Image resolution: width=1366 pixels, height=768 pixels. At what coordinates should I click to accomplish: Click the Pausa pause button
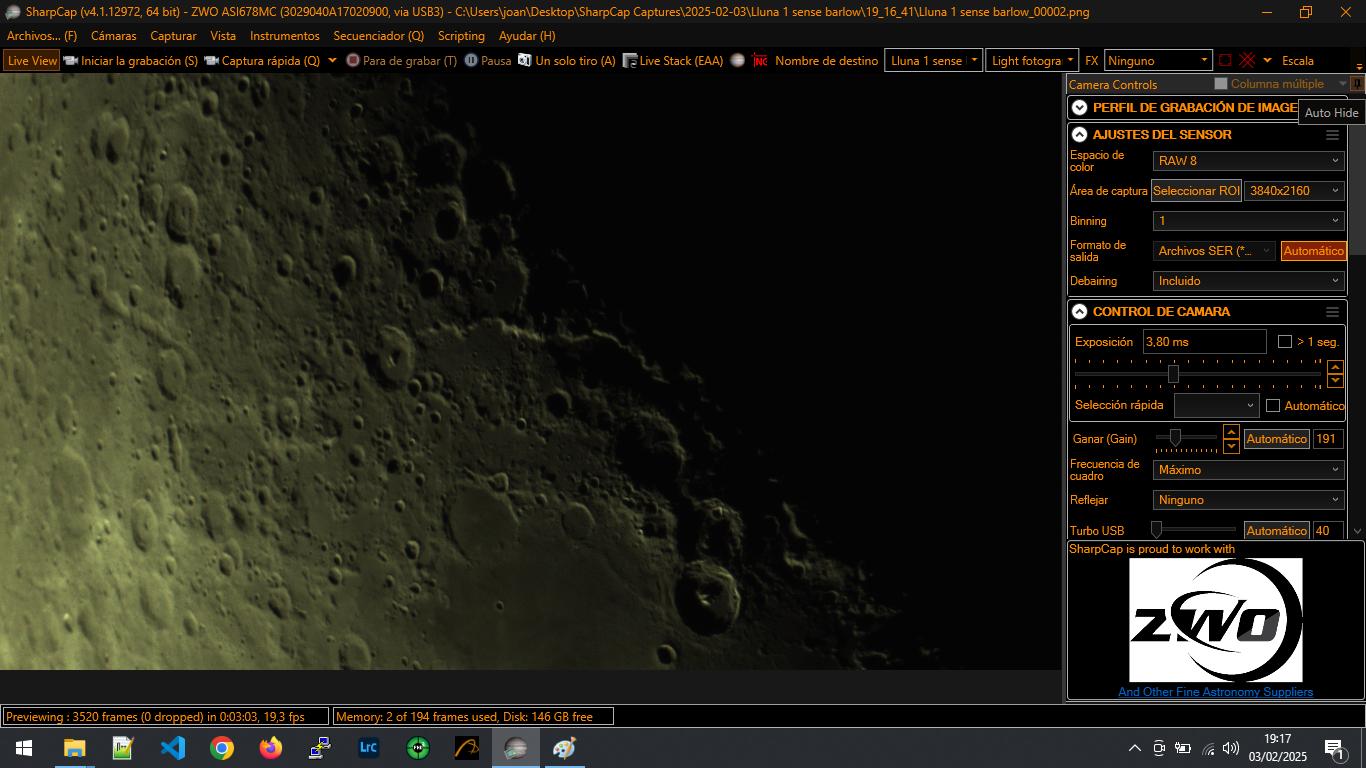[488, 60]
